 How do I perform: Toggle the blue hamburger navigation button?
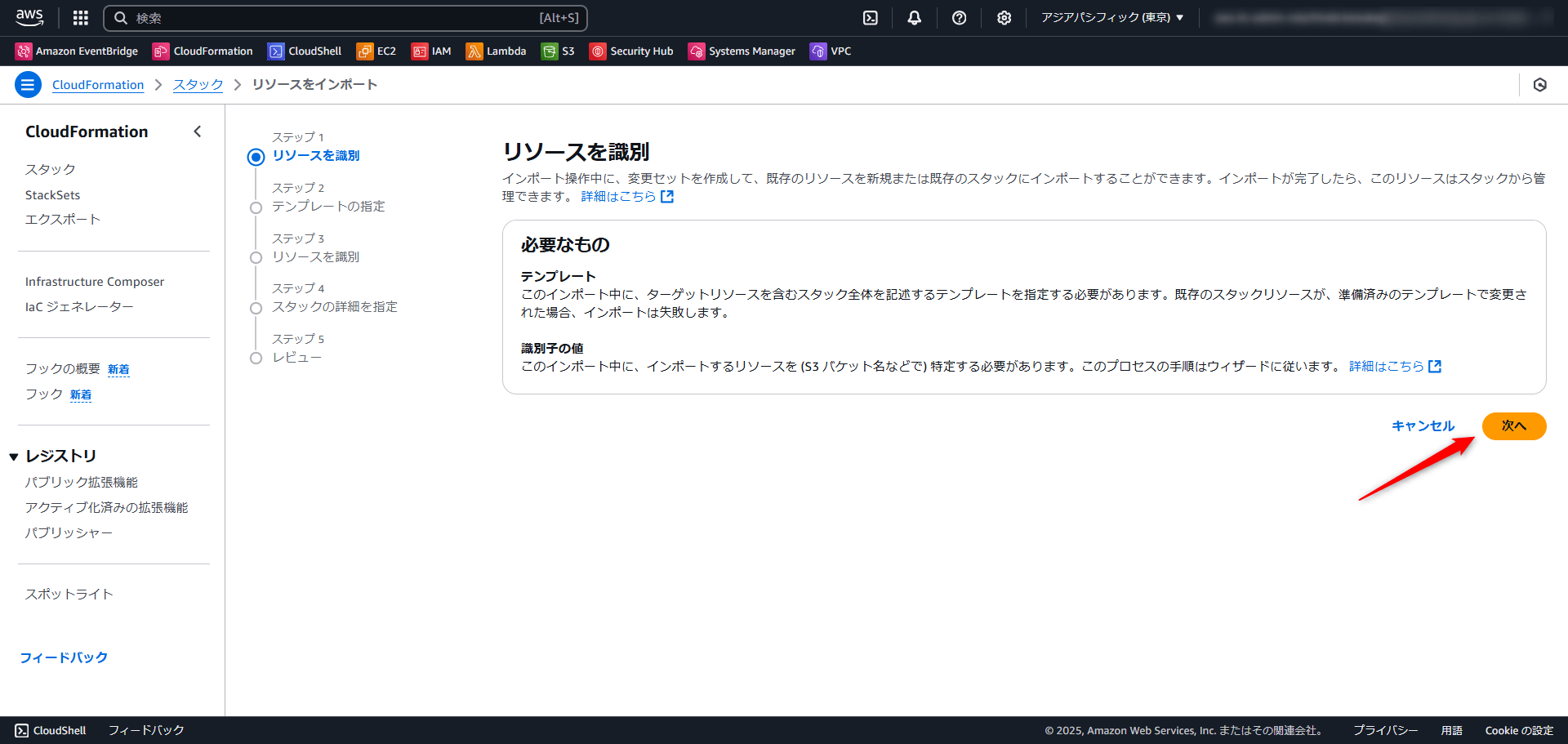click(x=29, y=84)
